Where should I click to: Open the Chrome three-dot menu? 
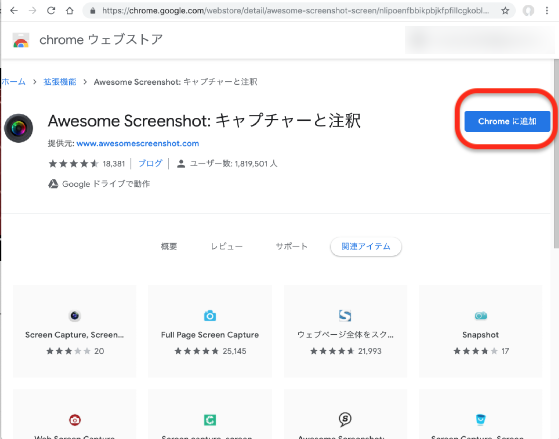tap(547, 11)
